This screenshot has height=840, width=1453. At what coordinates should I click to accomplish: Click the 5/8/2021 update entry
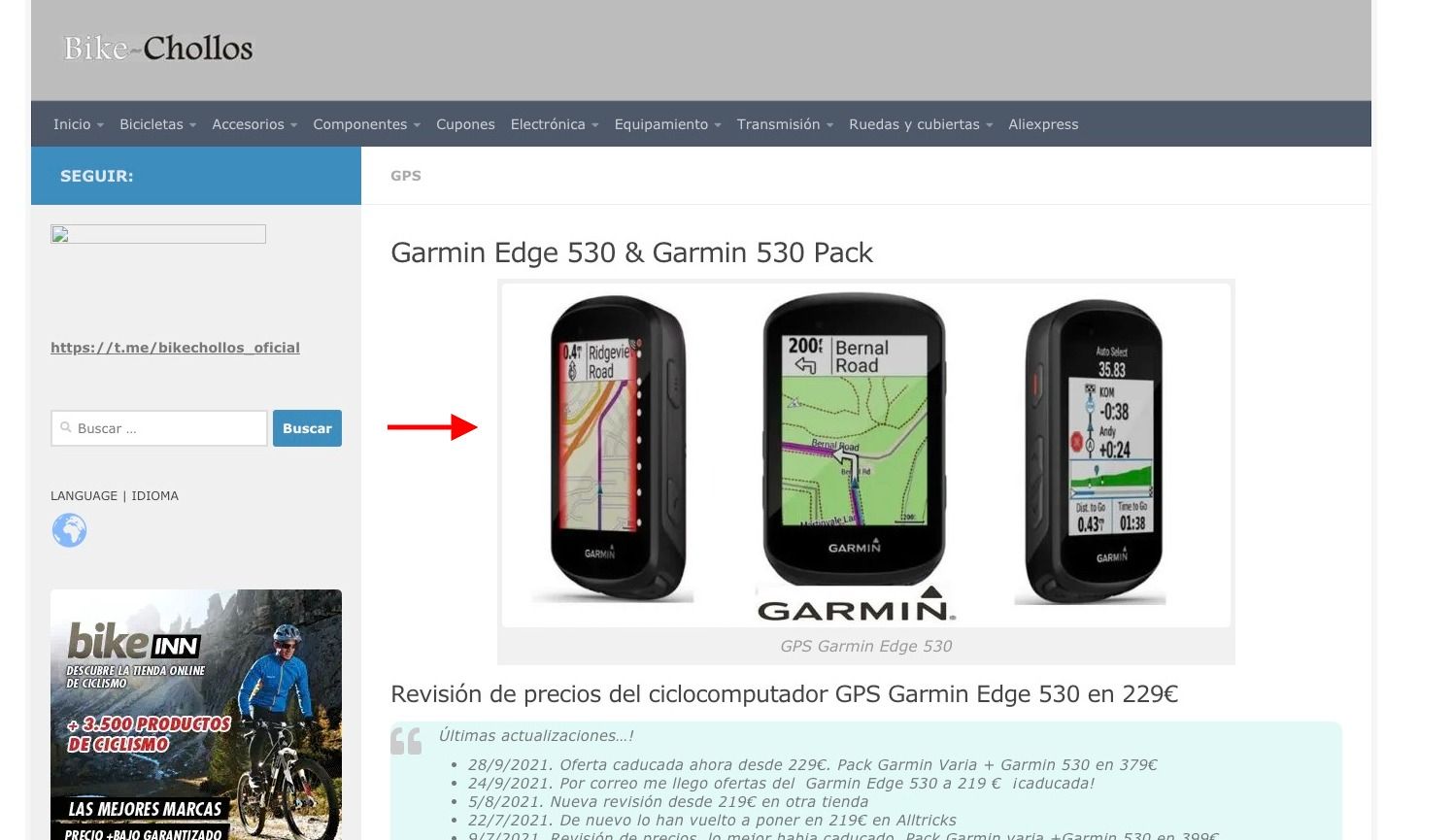668,802
